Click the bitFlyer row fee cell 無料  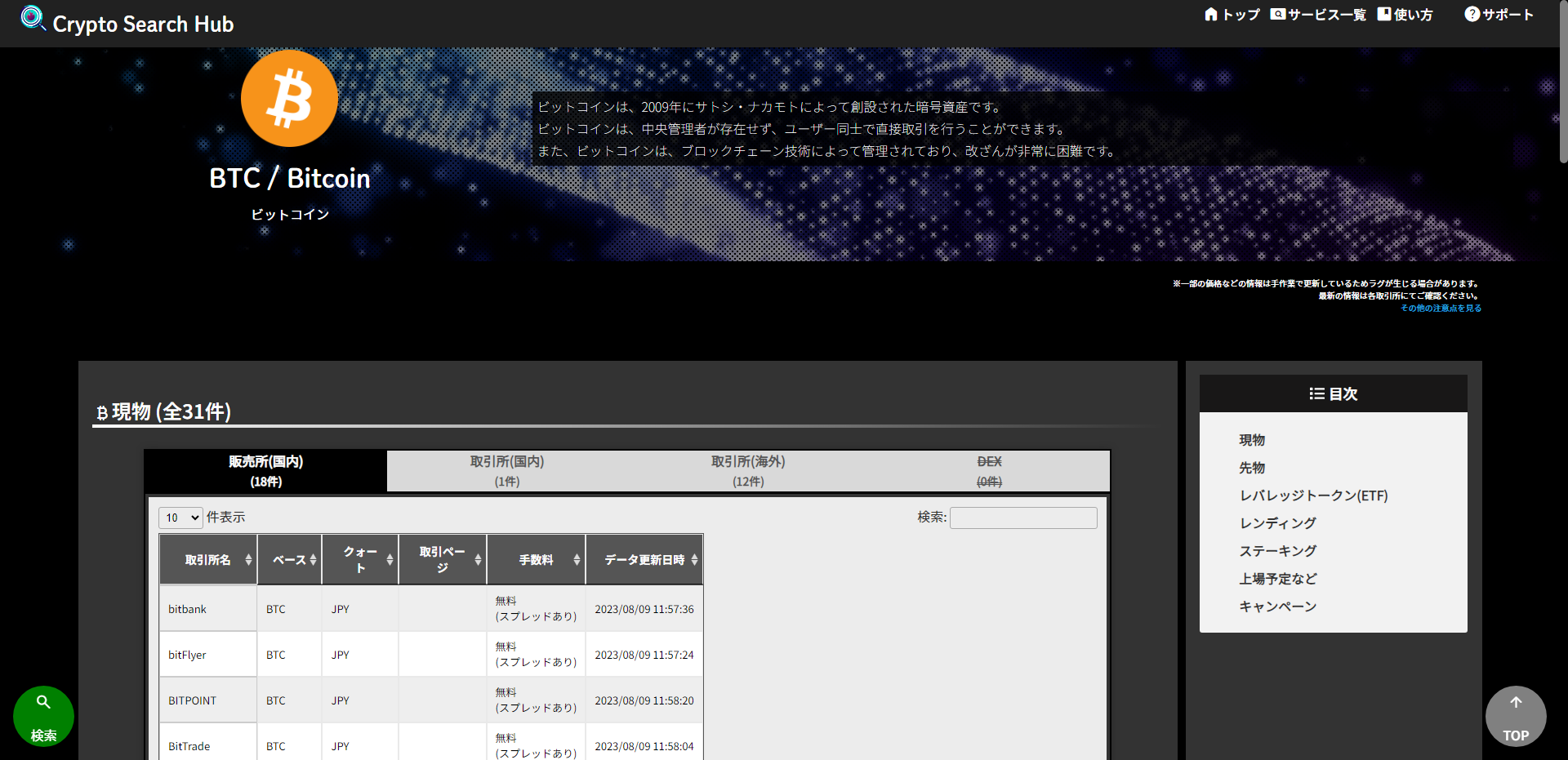point(536,655)
